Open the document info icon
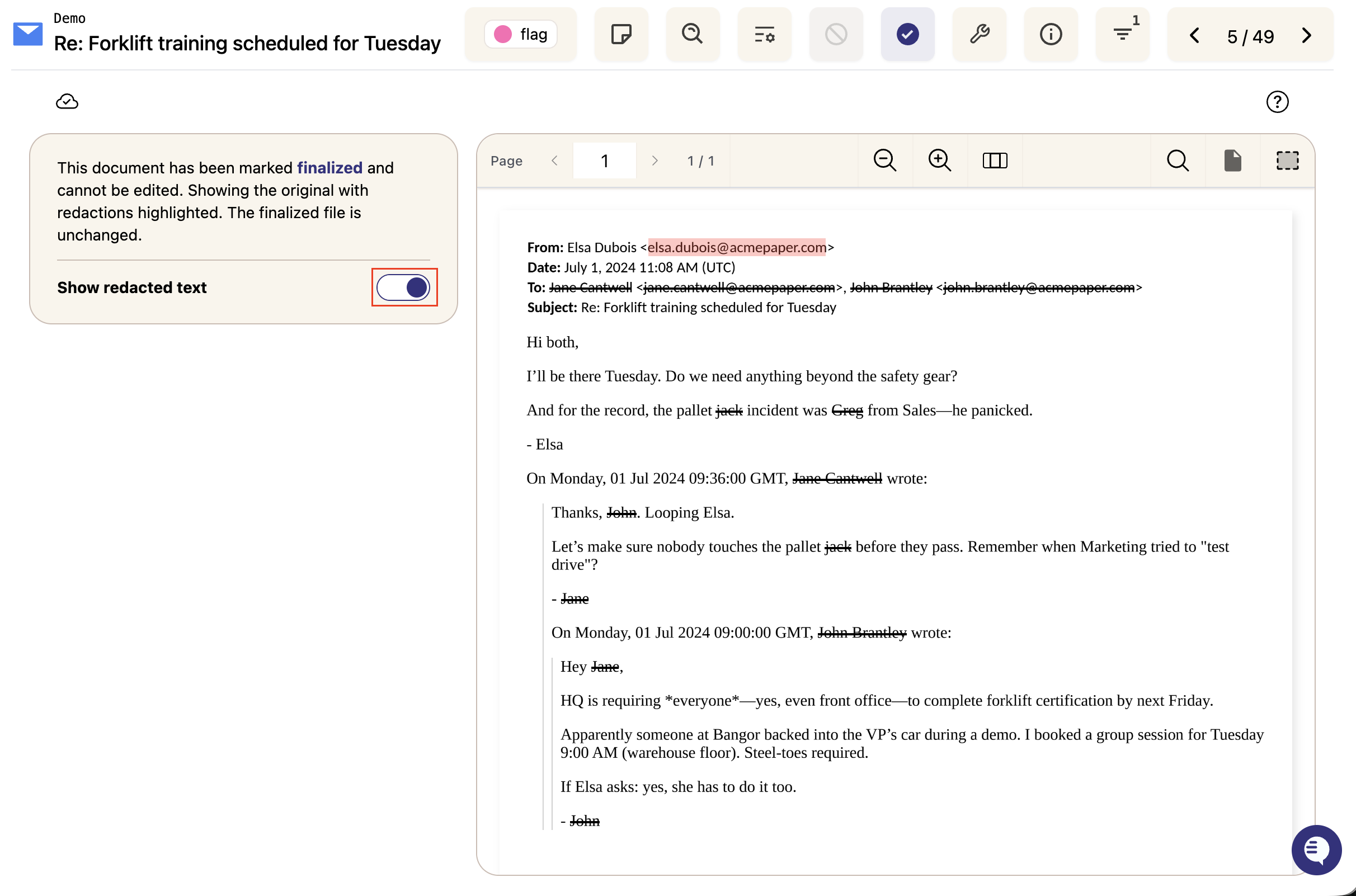 coord(1051,34)
